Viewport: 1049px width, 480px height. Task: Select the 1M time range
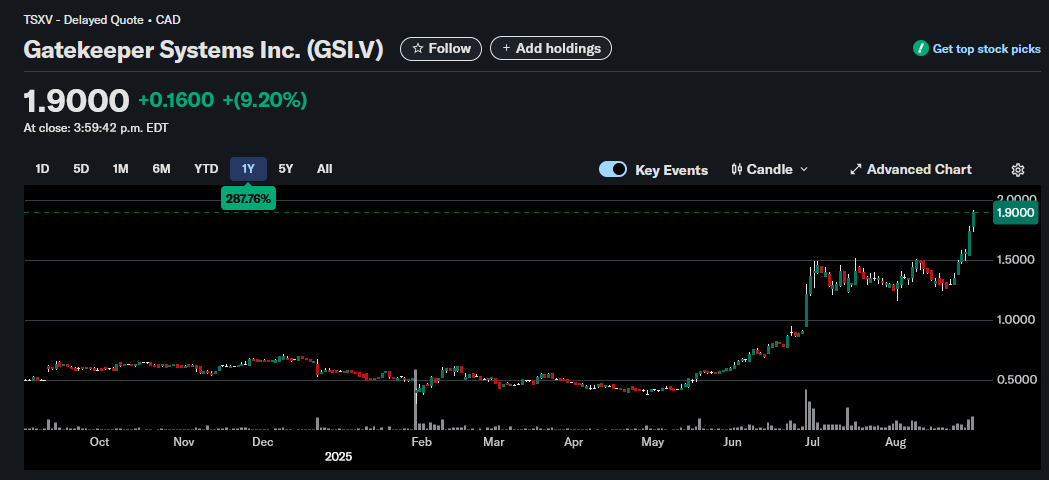click(x=120, y=169)
